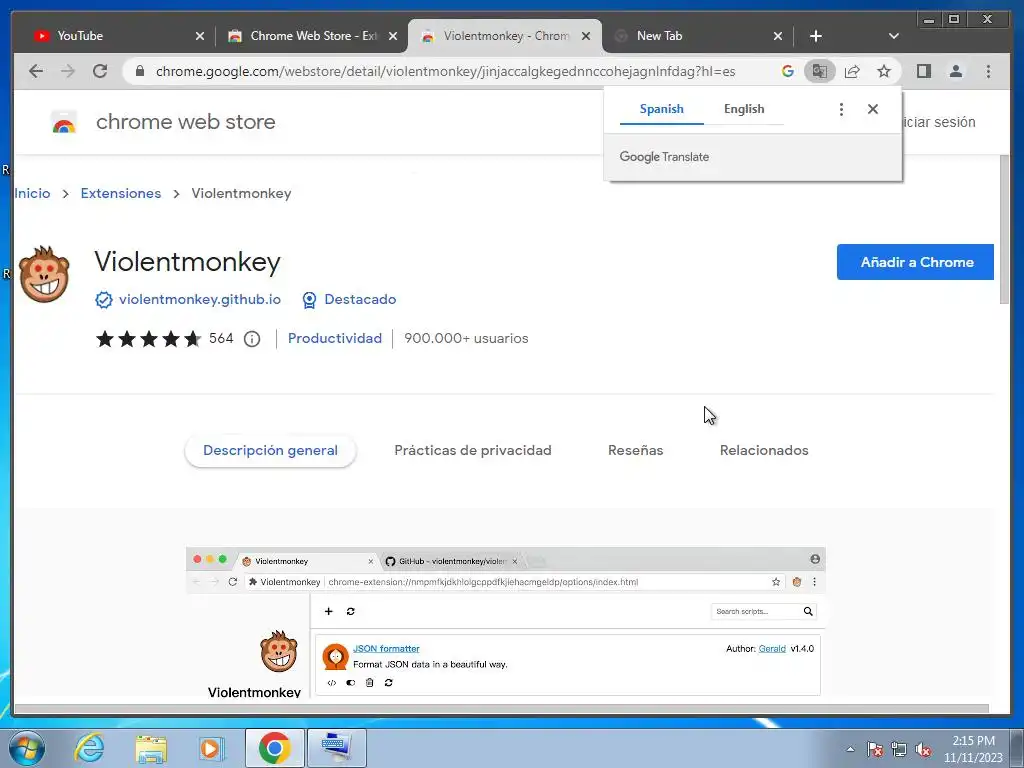
Task: Click Añadir a Chrome button
Action: click(x=915, y=262)
